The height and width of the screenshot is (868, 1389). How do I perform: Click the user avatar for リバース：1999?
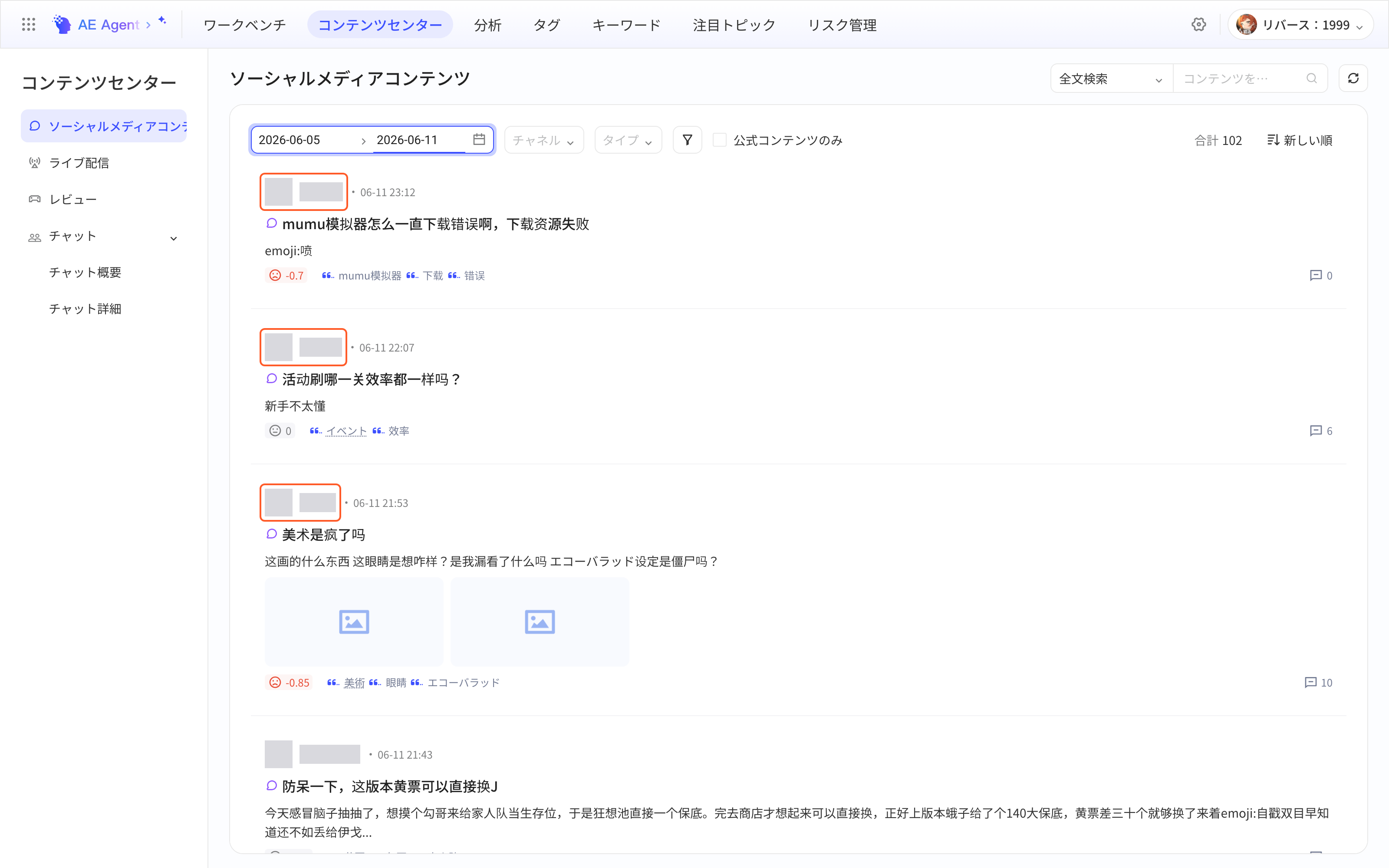1246,25
